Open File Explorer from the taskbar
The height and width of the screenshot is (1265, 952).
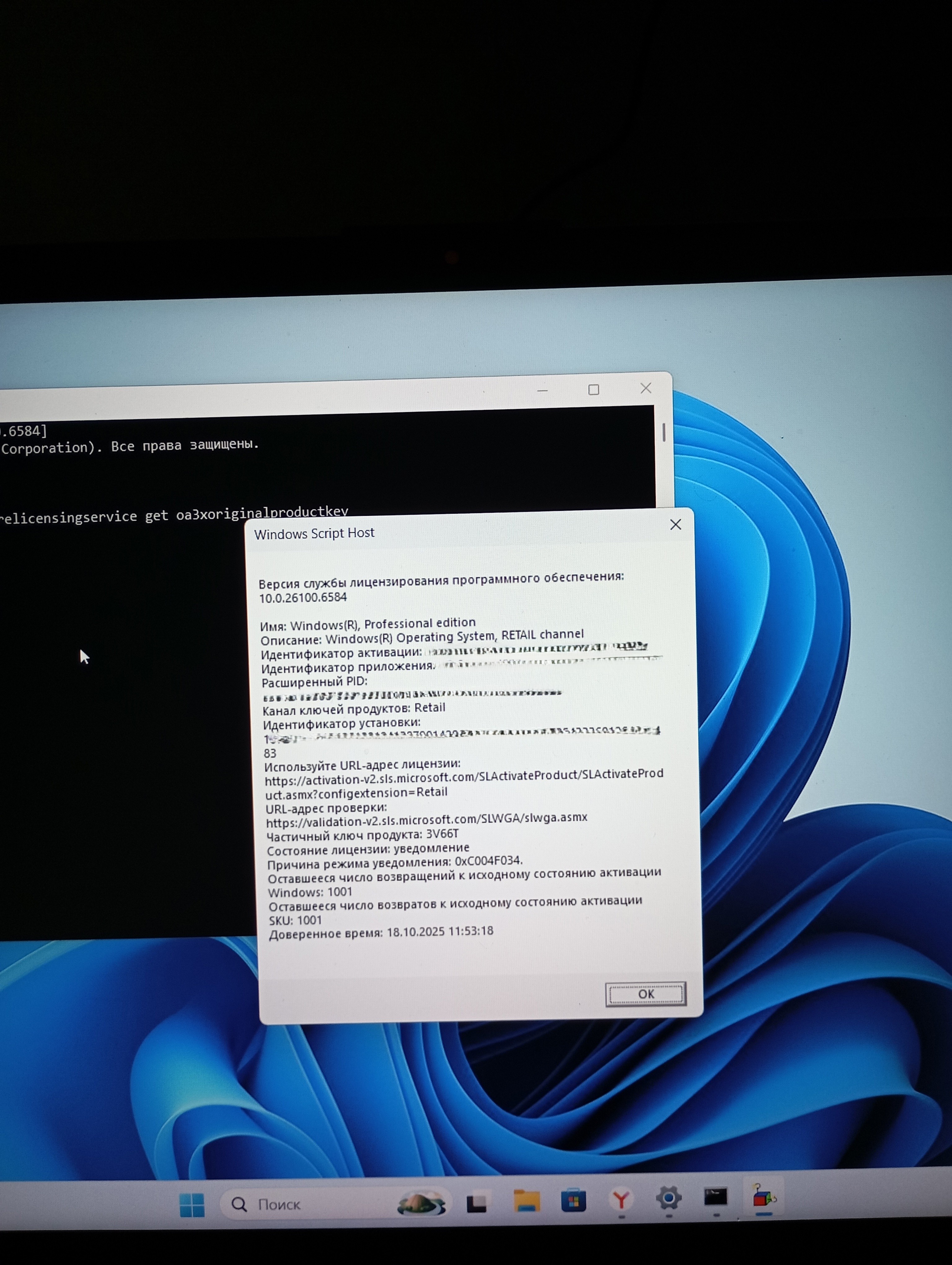point(526,1201)
